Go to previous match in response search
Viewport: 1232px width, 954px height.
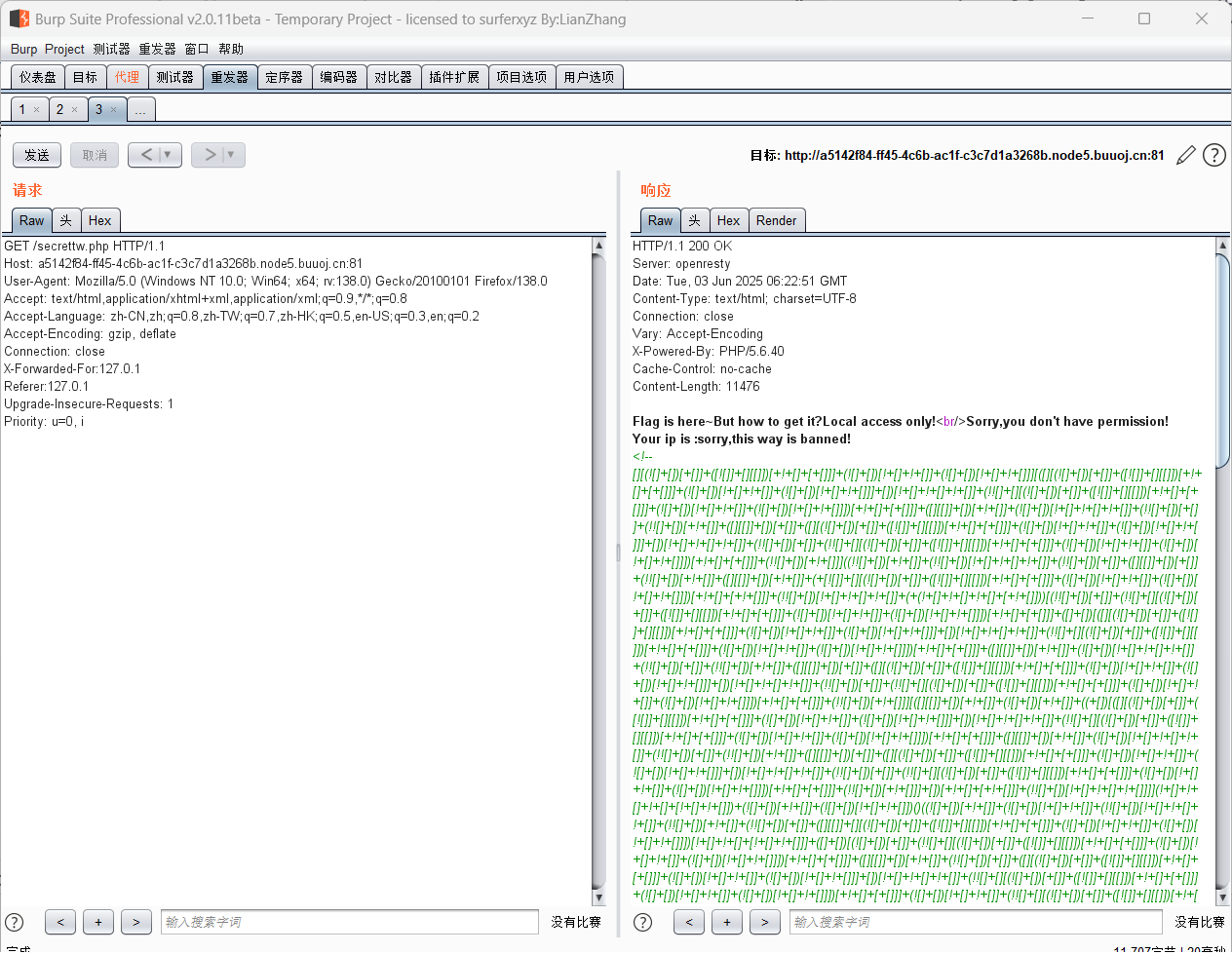click(x=689, y=922)
